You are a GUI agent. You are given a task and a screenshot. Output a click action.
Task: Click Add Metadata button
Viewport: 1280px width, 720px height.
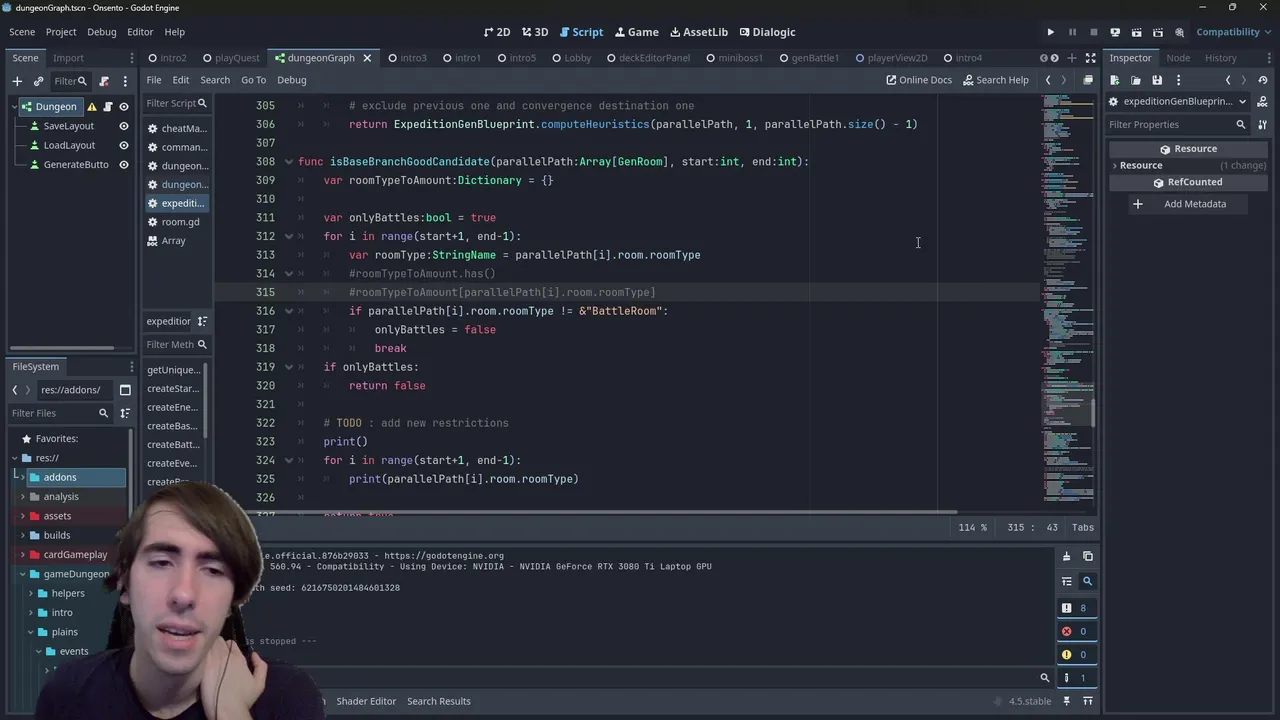pos(1187,204)
